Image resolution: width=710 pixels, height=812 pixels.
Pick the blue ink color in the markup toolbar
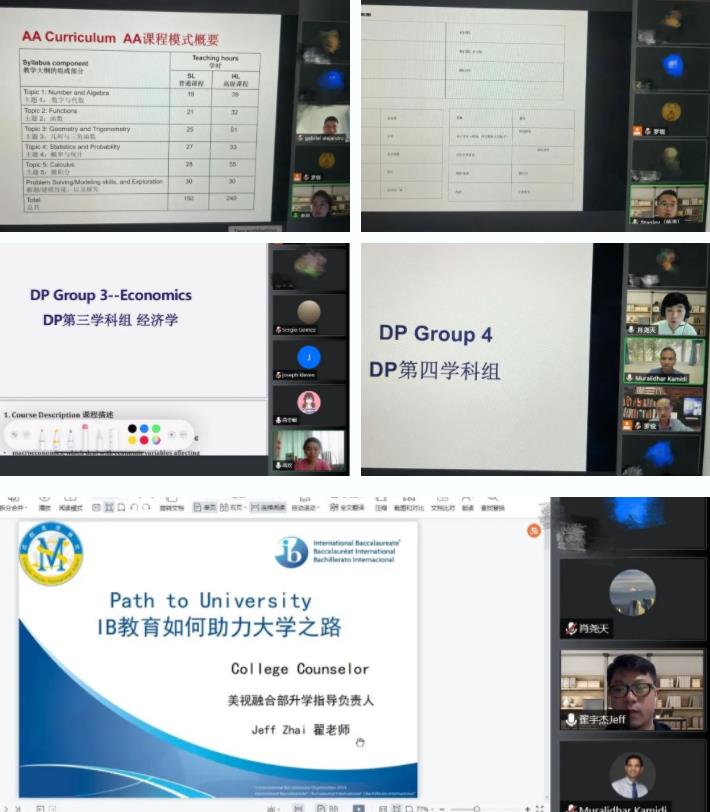[144, 428]
